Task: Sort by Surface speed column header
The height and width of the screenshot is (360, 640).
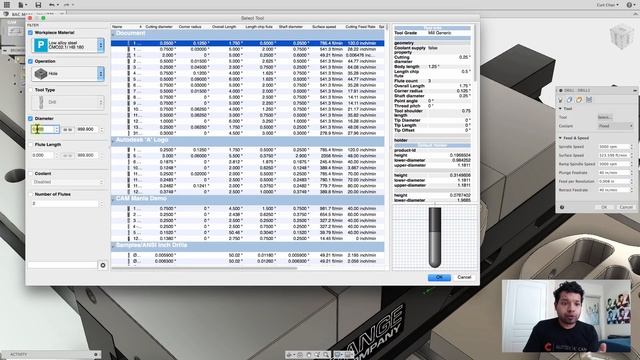Action: pyautogui.click(x=324, y=27)
